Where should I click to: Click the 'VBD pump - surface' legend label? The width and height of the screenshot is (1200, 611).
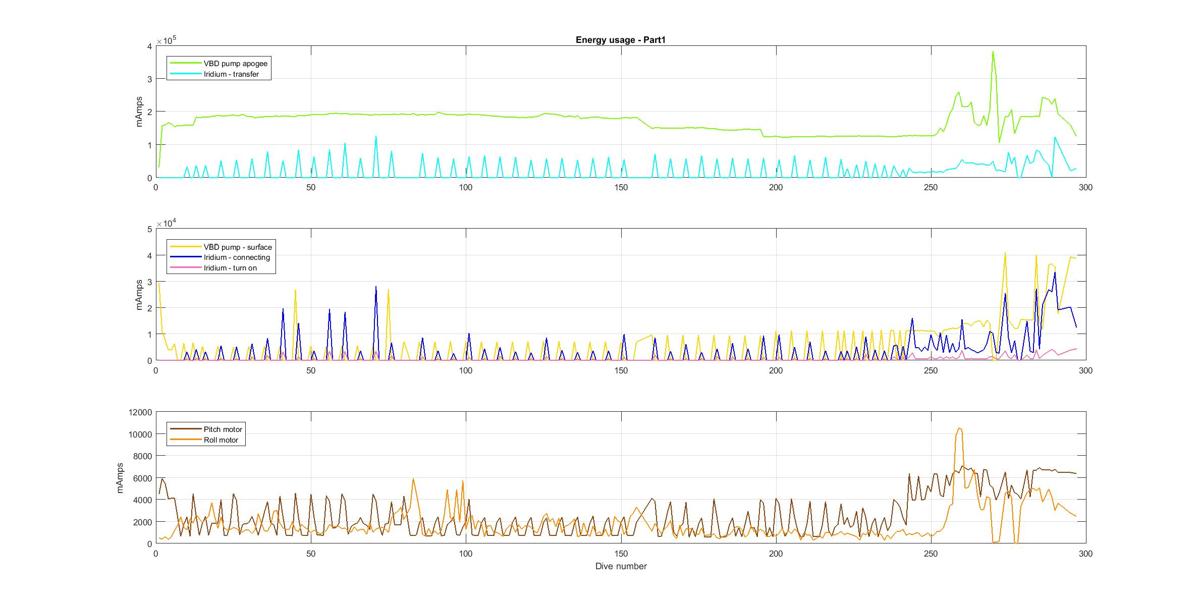pyautogui.click(x=238, y=246)
